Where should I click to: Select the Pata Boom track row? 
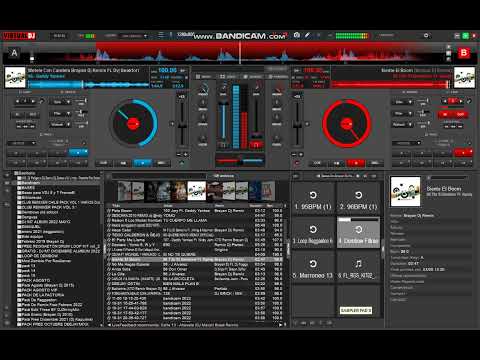coord(195,211)
